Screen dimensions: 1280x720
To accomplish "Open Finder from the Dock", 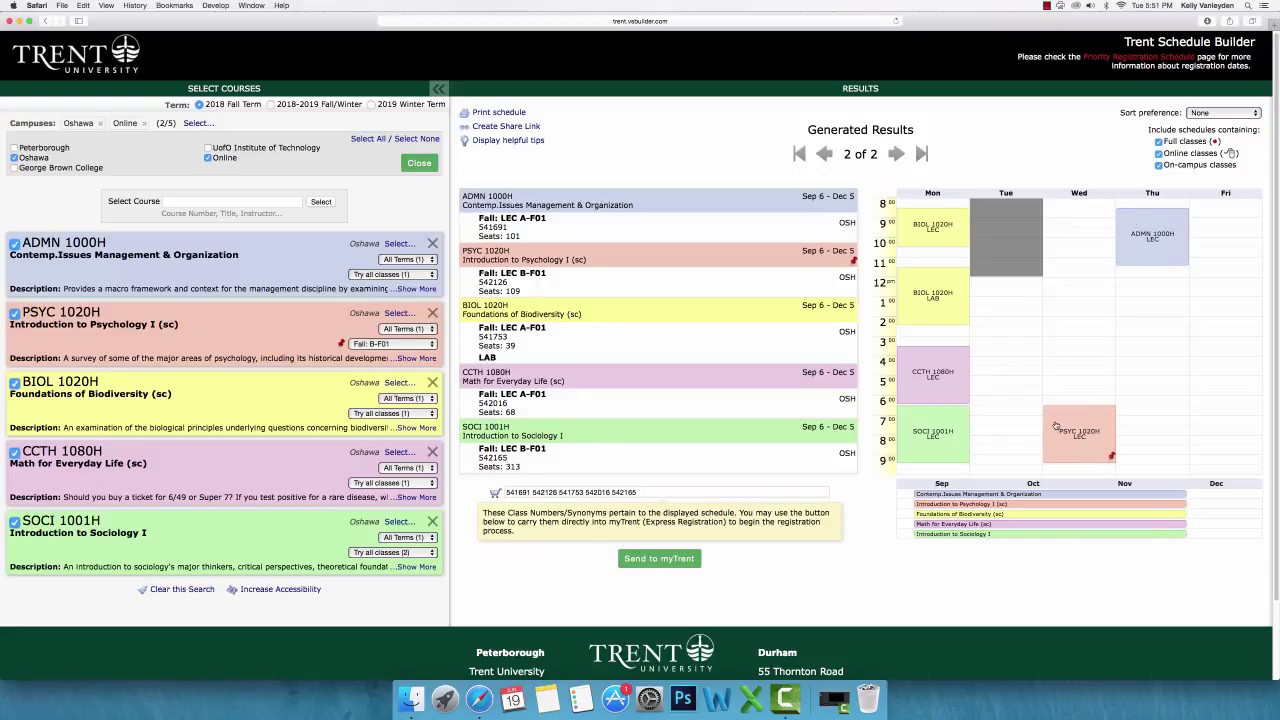I will coord(411,698).
